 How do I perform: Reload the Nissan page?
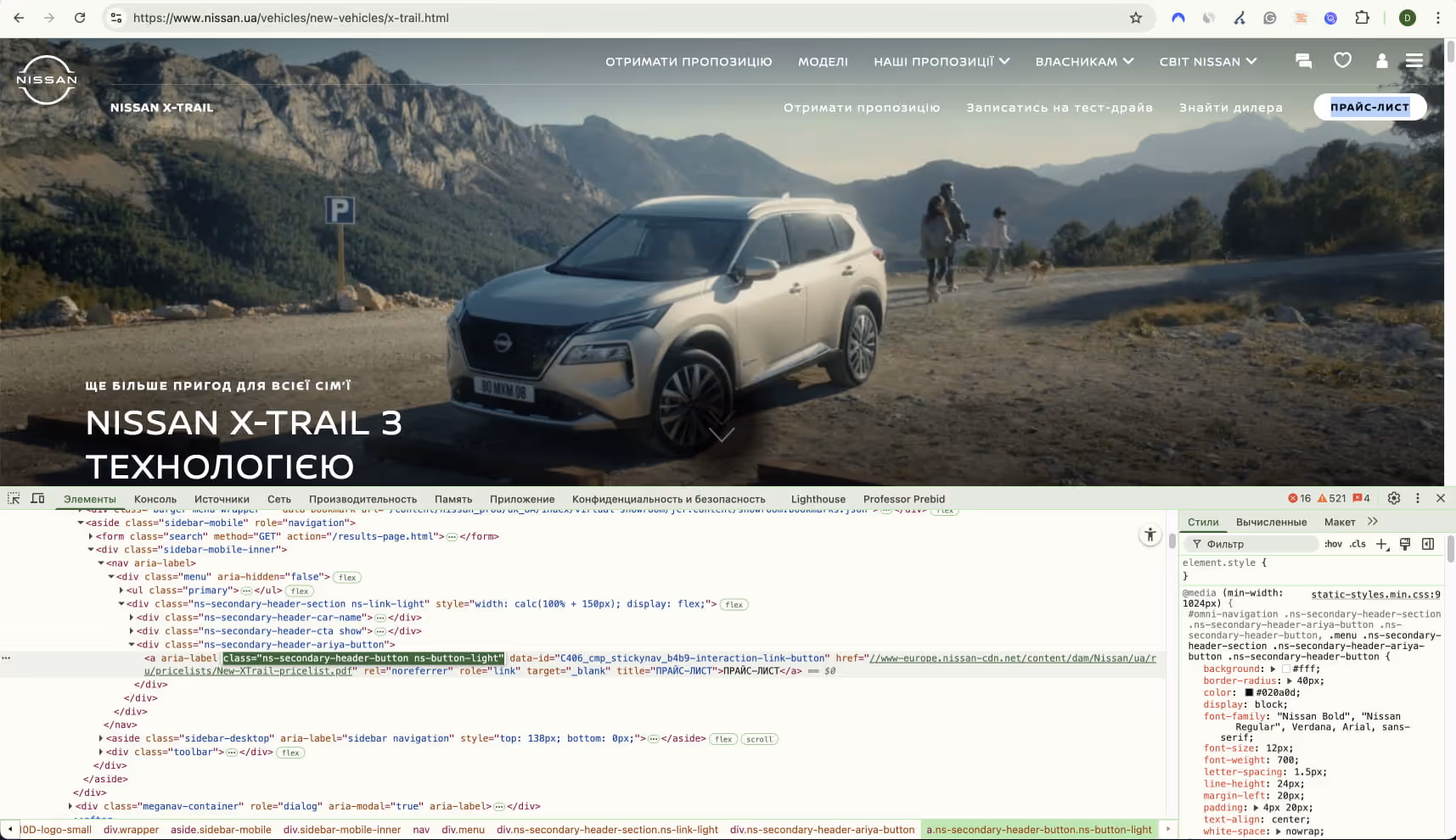click(x=80, y=17)
